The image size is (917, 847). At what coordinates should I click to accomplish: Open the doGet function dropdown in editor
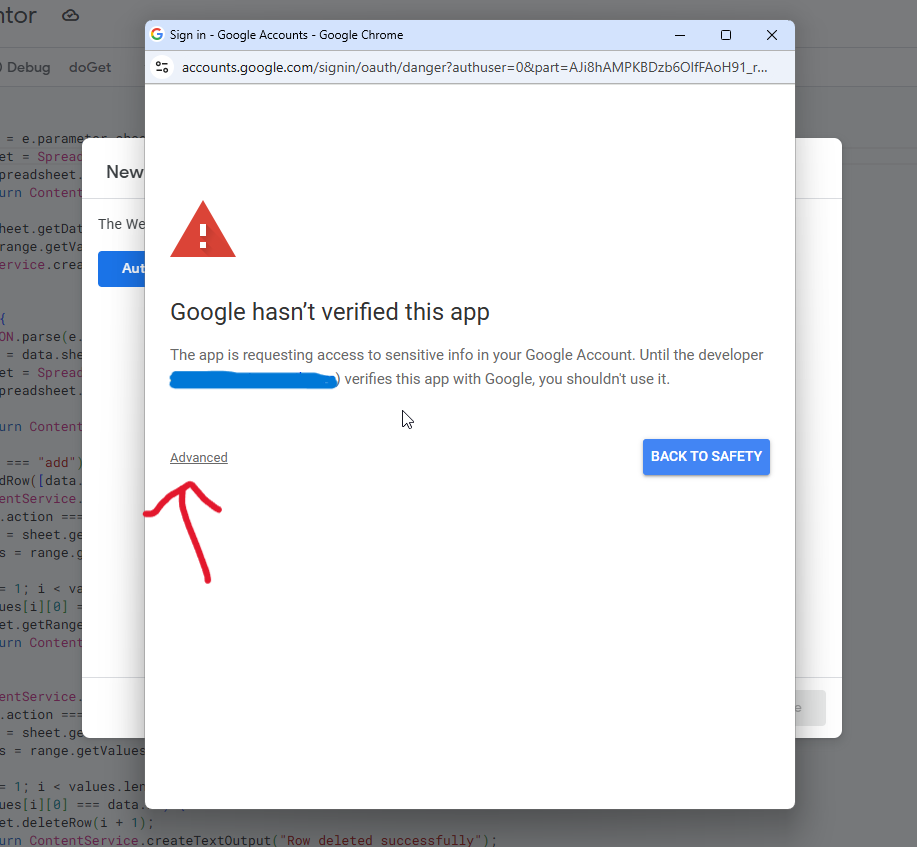(x=90, y=67)
